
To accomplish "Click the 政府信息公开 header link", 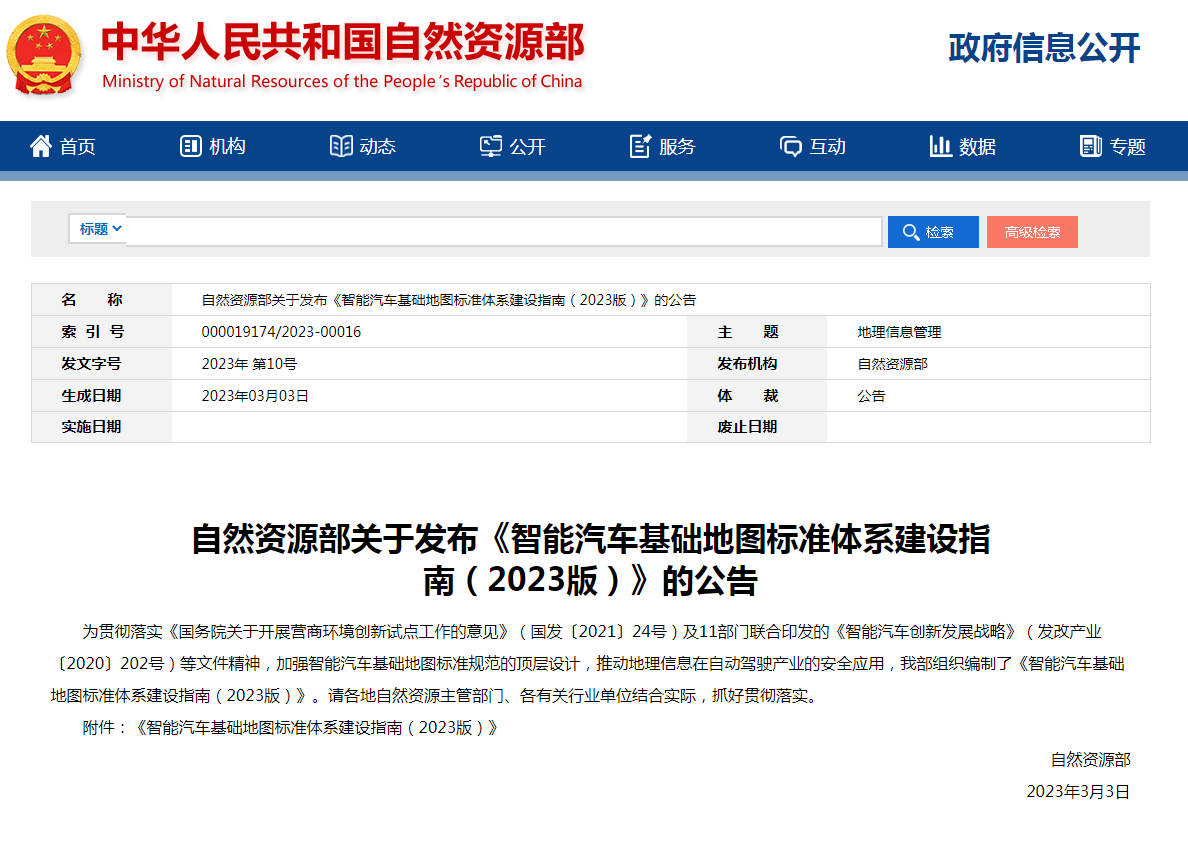I will pyautogui.click(x=1044, y=48).
